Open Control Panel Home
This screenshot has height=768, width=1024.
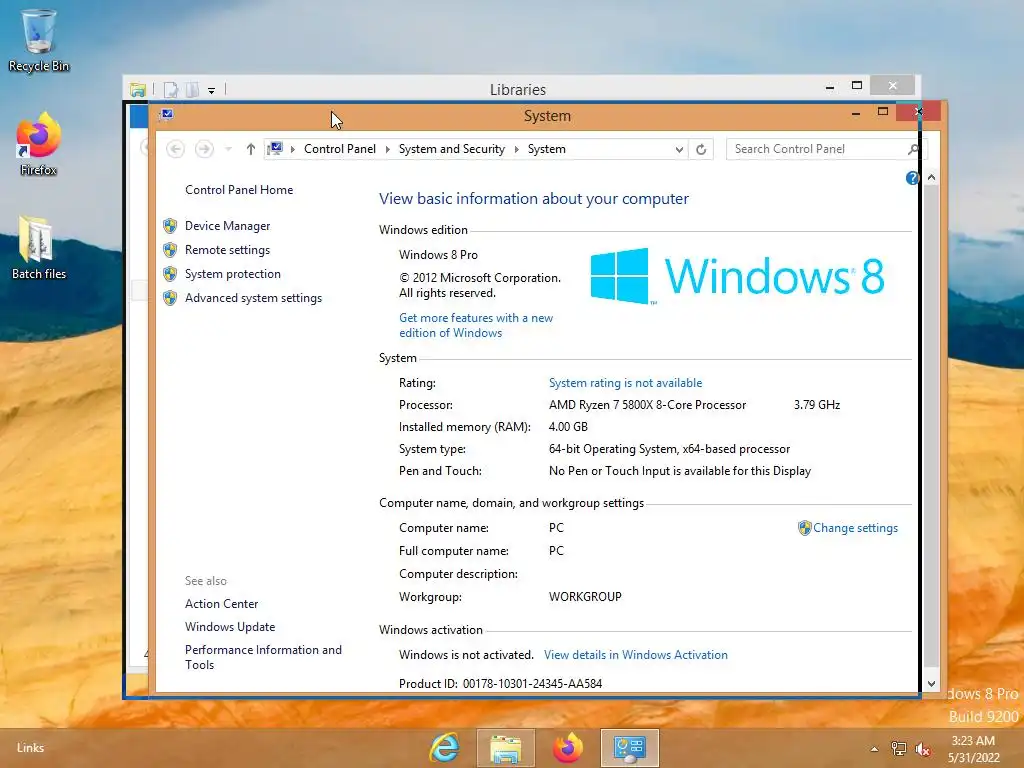click(239, 190)
